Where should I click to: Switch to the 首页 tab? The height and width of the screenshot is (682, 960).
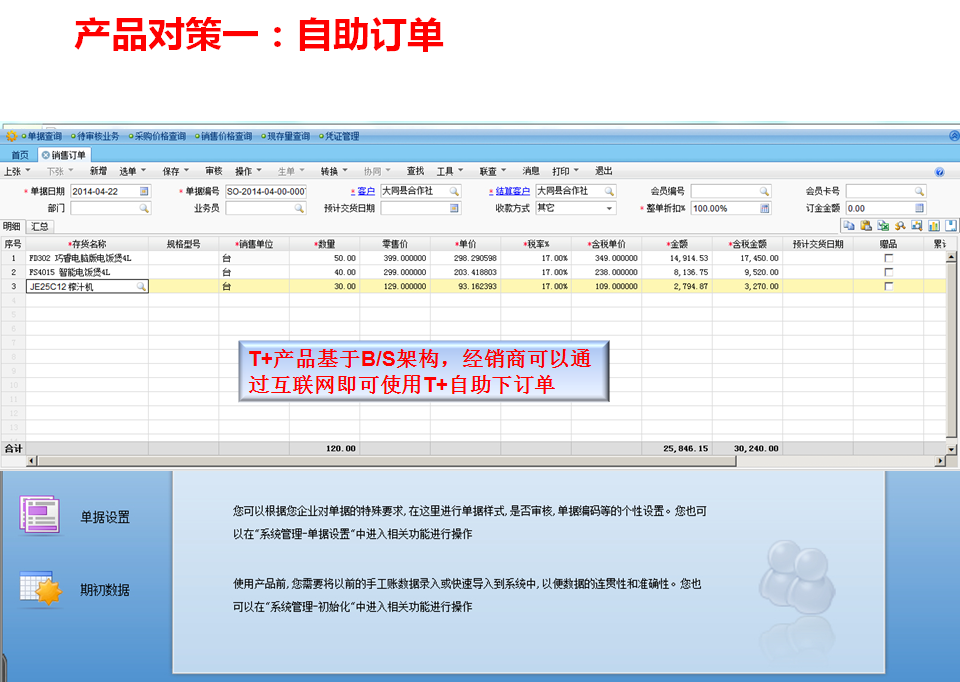(20, 155)
